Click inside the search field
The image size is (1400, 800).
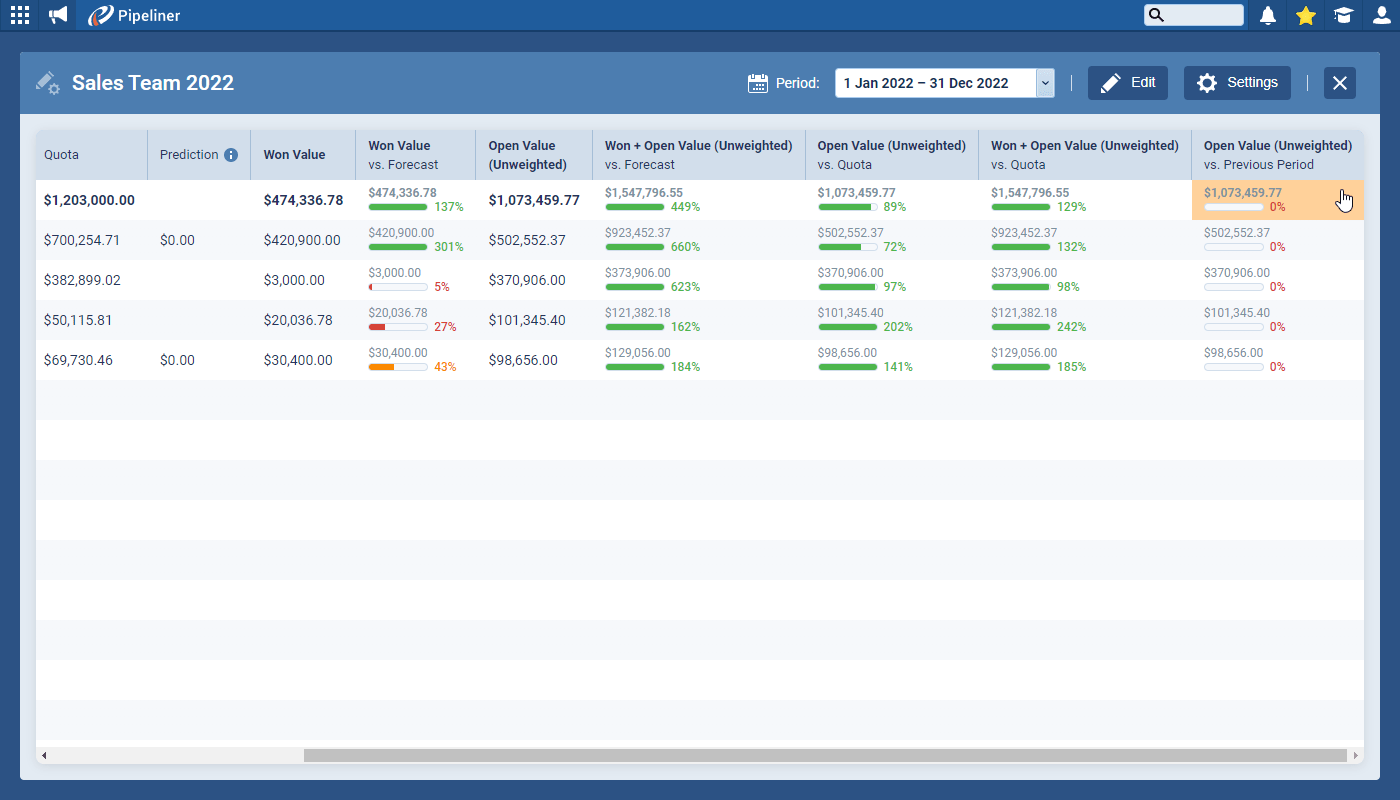(x=1195, y=15)
